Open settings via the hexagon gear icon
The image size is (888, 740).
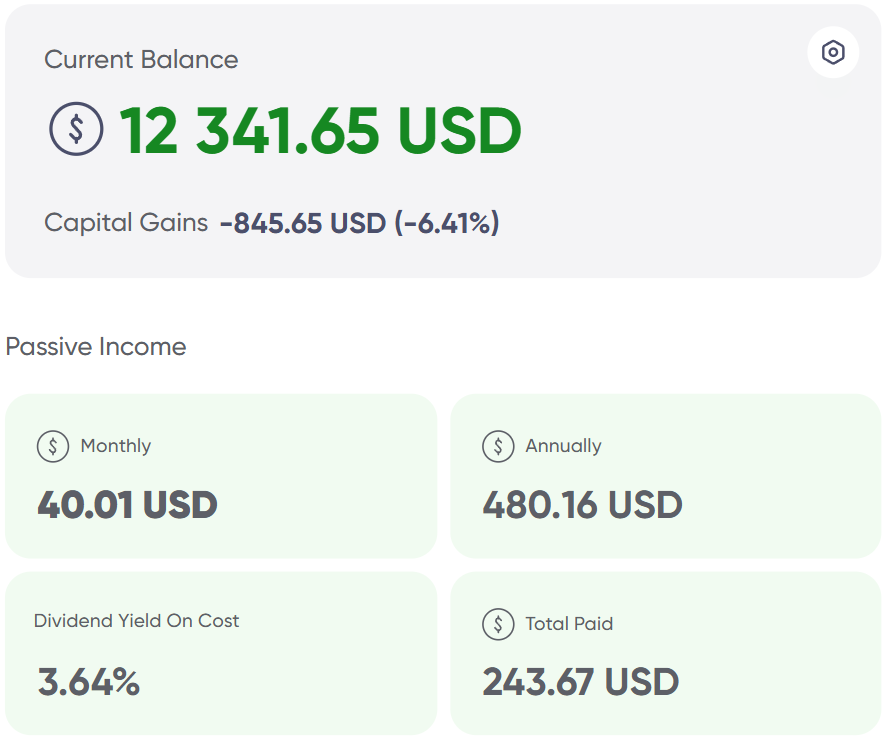[x=832, y=52]
